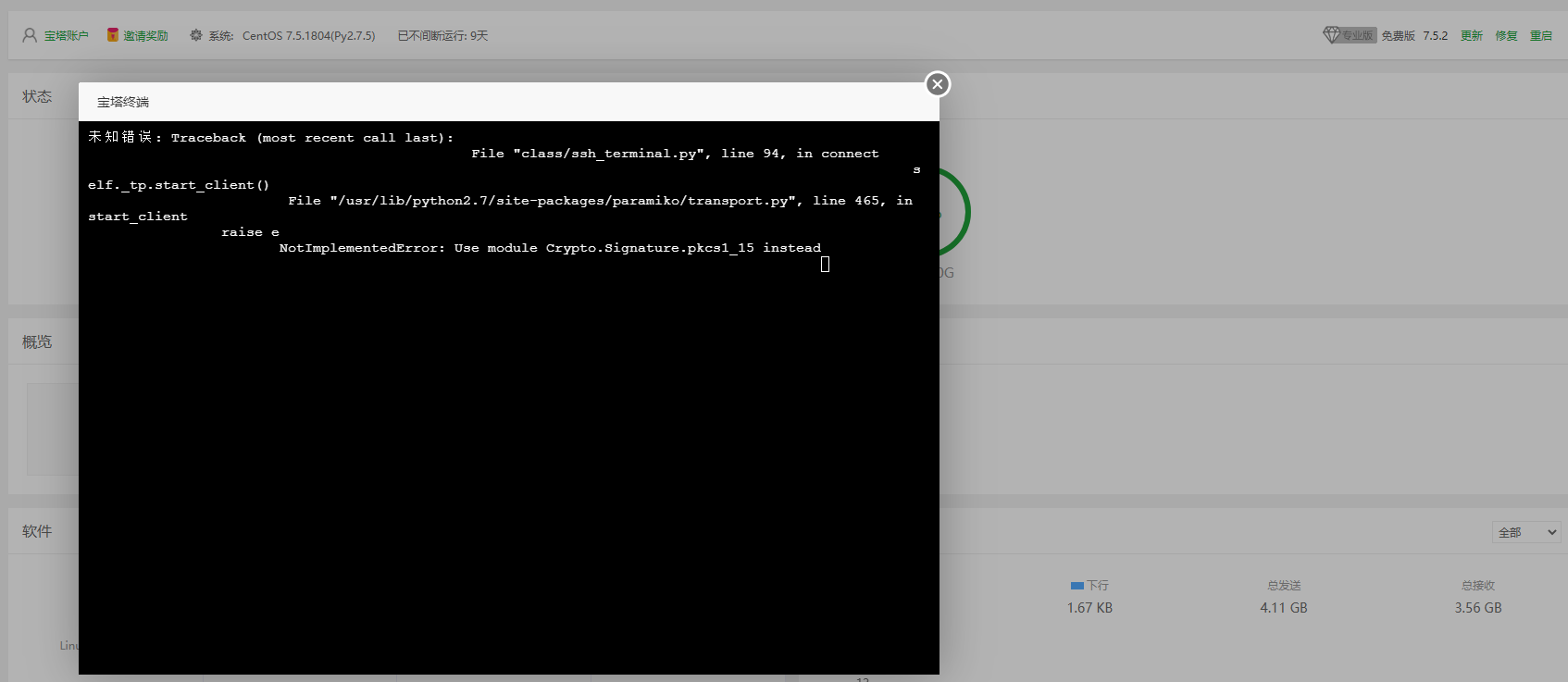
Task: Click the 1.67 KB value
Action: click(x=1089, y=608)
